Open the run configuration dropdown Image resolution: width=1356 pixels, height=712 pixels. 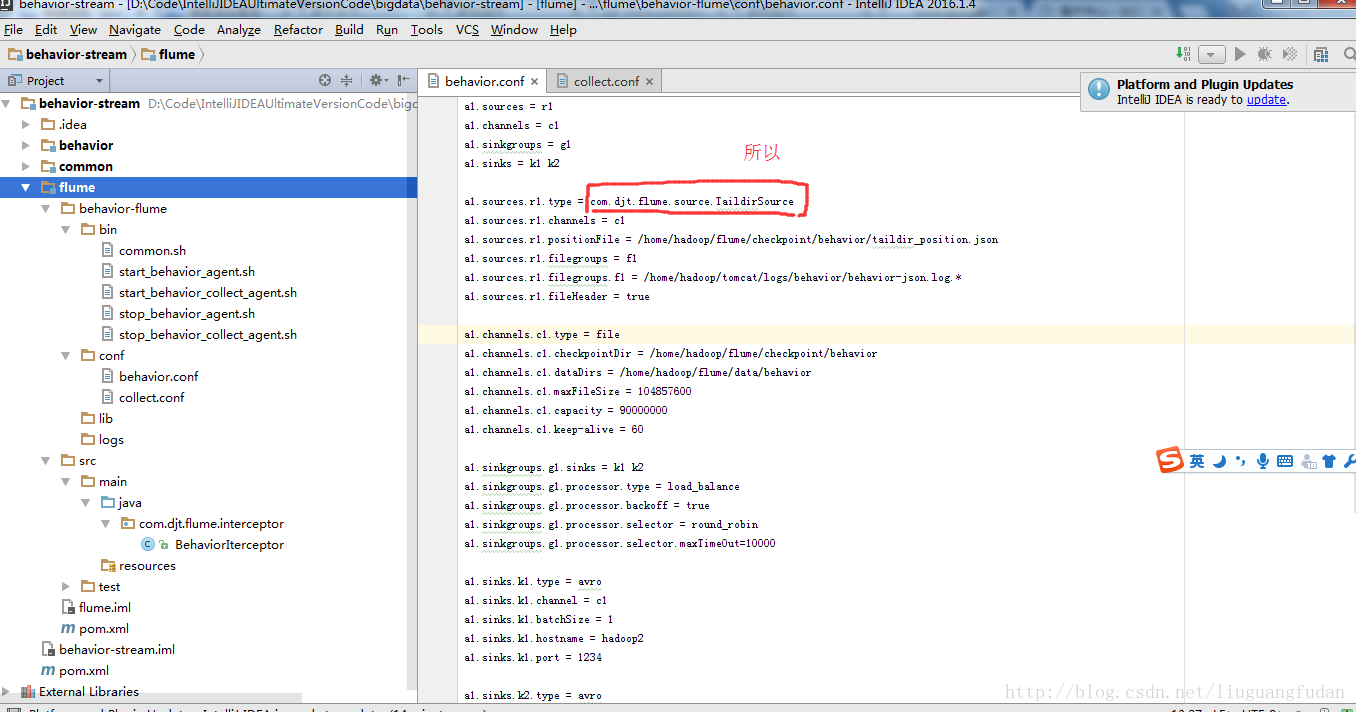1211,55
